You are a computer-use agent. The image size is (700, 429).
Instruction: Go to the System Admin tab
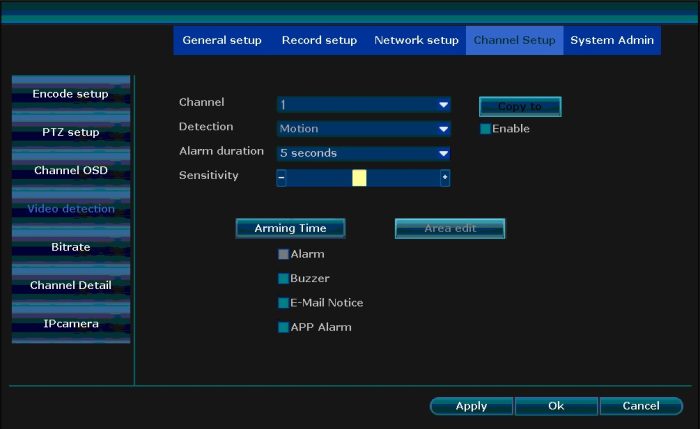click(612, 41)
